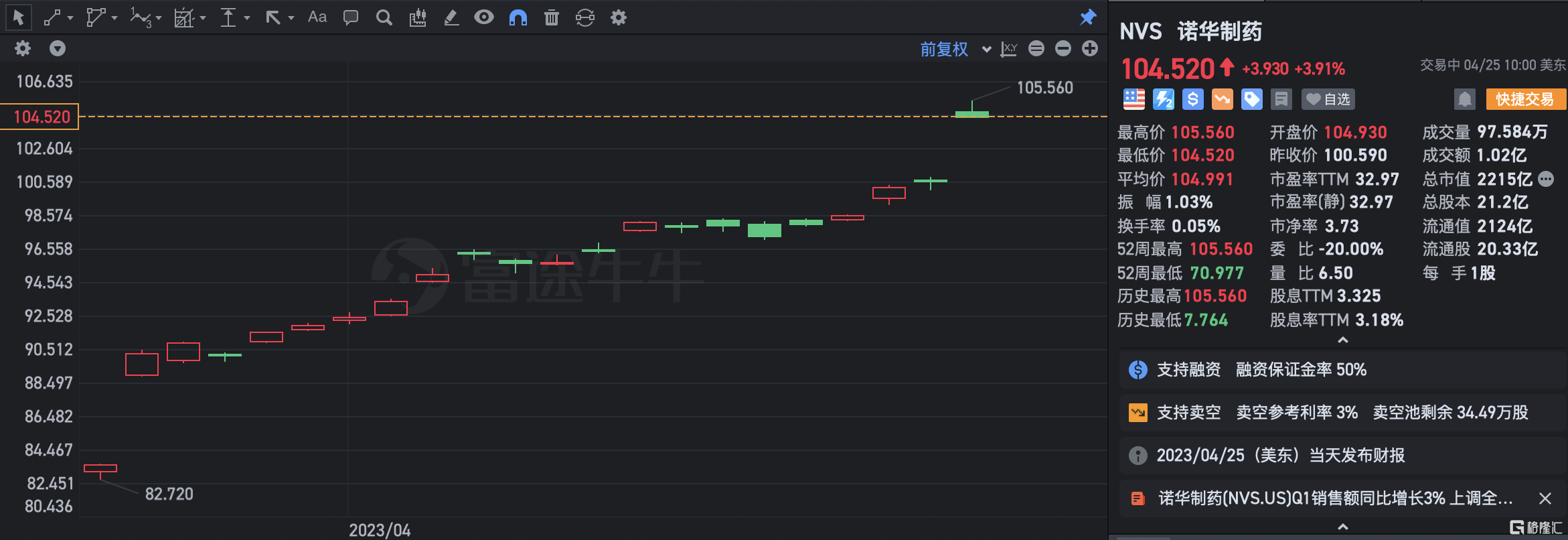
Task: Delete drawings with the trash icon
Action: [552, 17]
